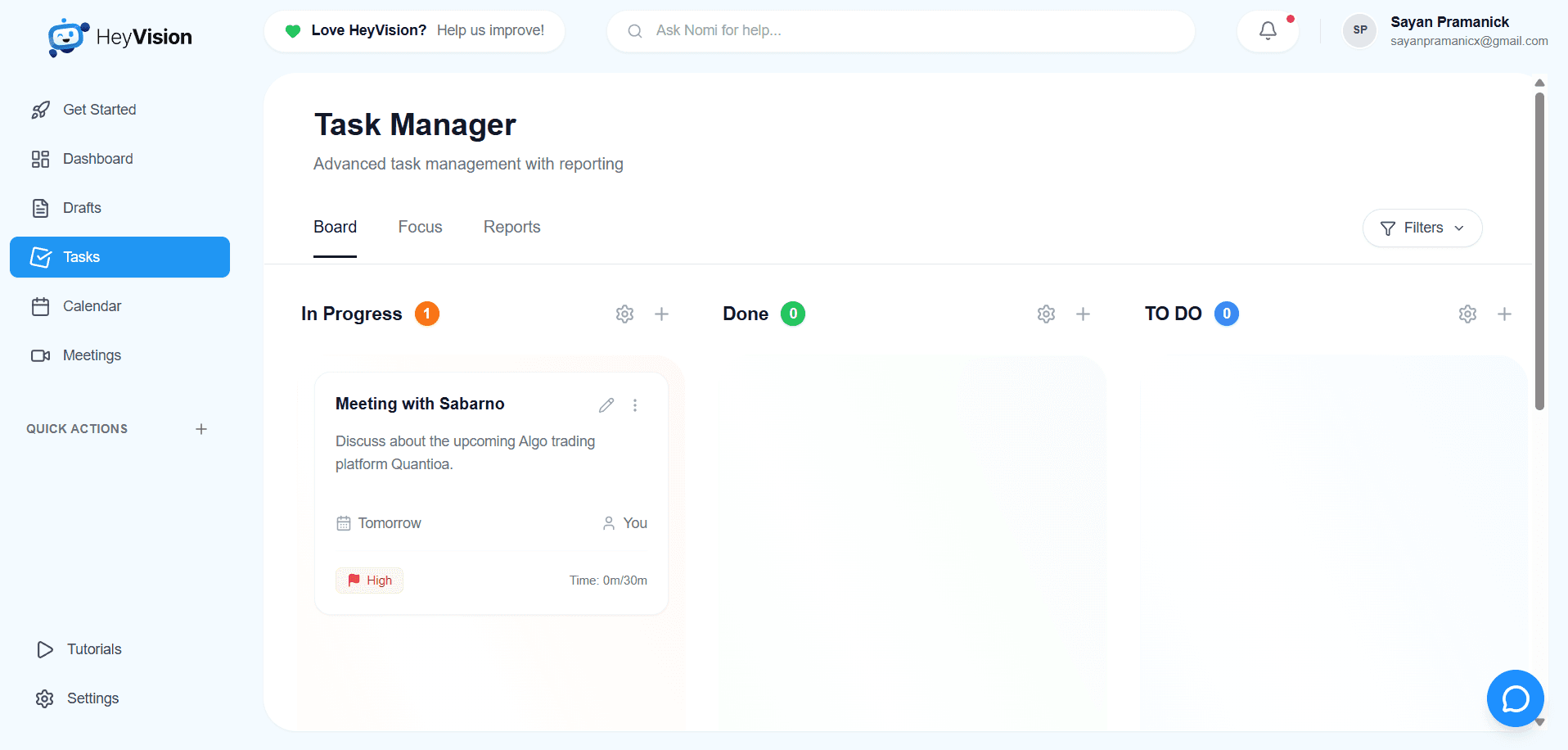The height and width of the screenshot is (750, 1568).
Task: Expand the Filters dropdown
Action: click(x=1422, y=228)
